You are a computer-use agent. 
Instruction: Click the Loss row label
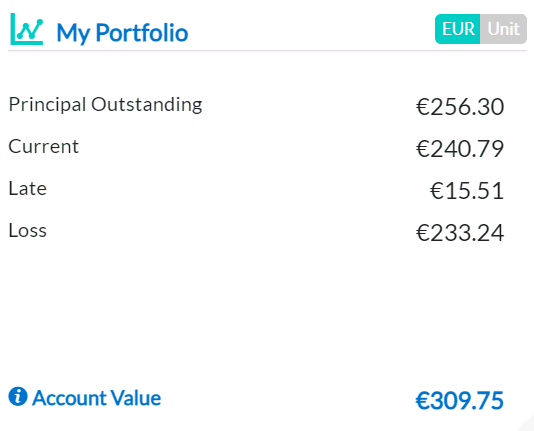tap(28, 230)
